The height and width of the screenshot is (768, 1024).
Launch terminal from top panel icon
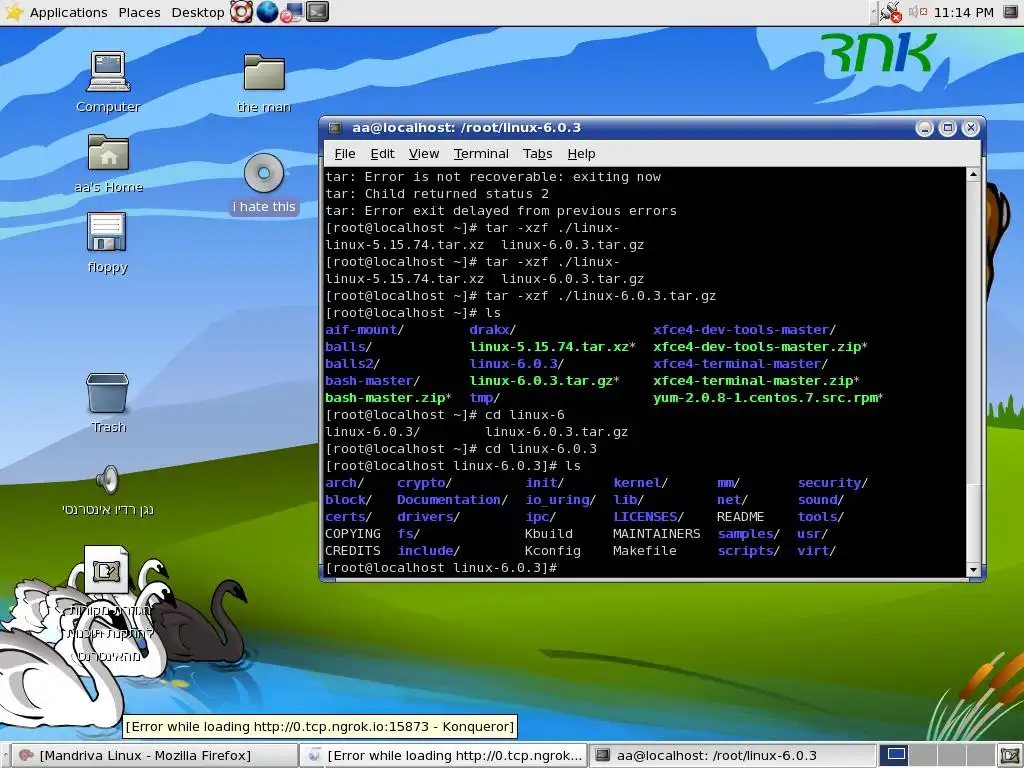[x=317, y=12]
